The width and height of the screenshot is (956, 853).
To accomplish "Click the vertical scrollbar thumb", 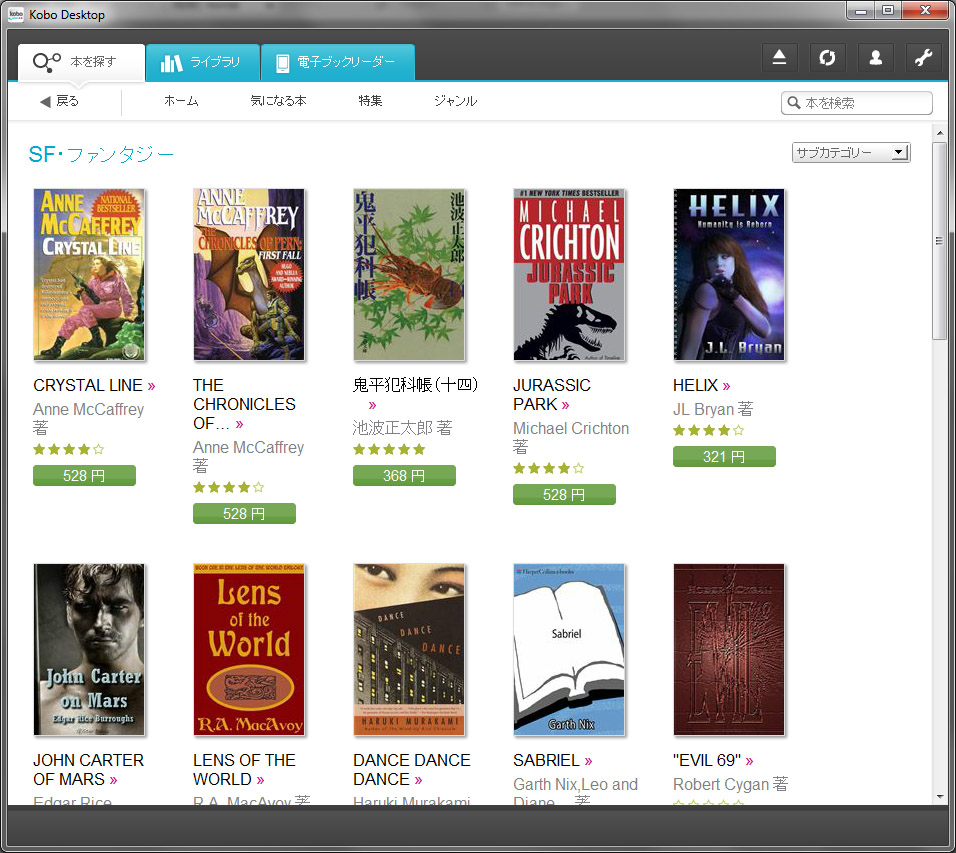I will tap(939, 241).
